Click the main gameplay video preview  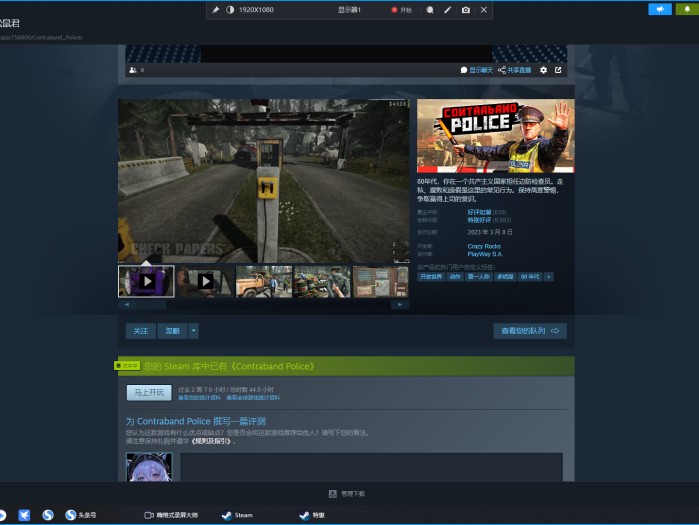pos(263,181)
